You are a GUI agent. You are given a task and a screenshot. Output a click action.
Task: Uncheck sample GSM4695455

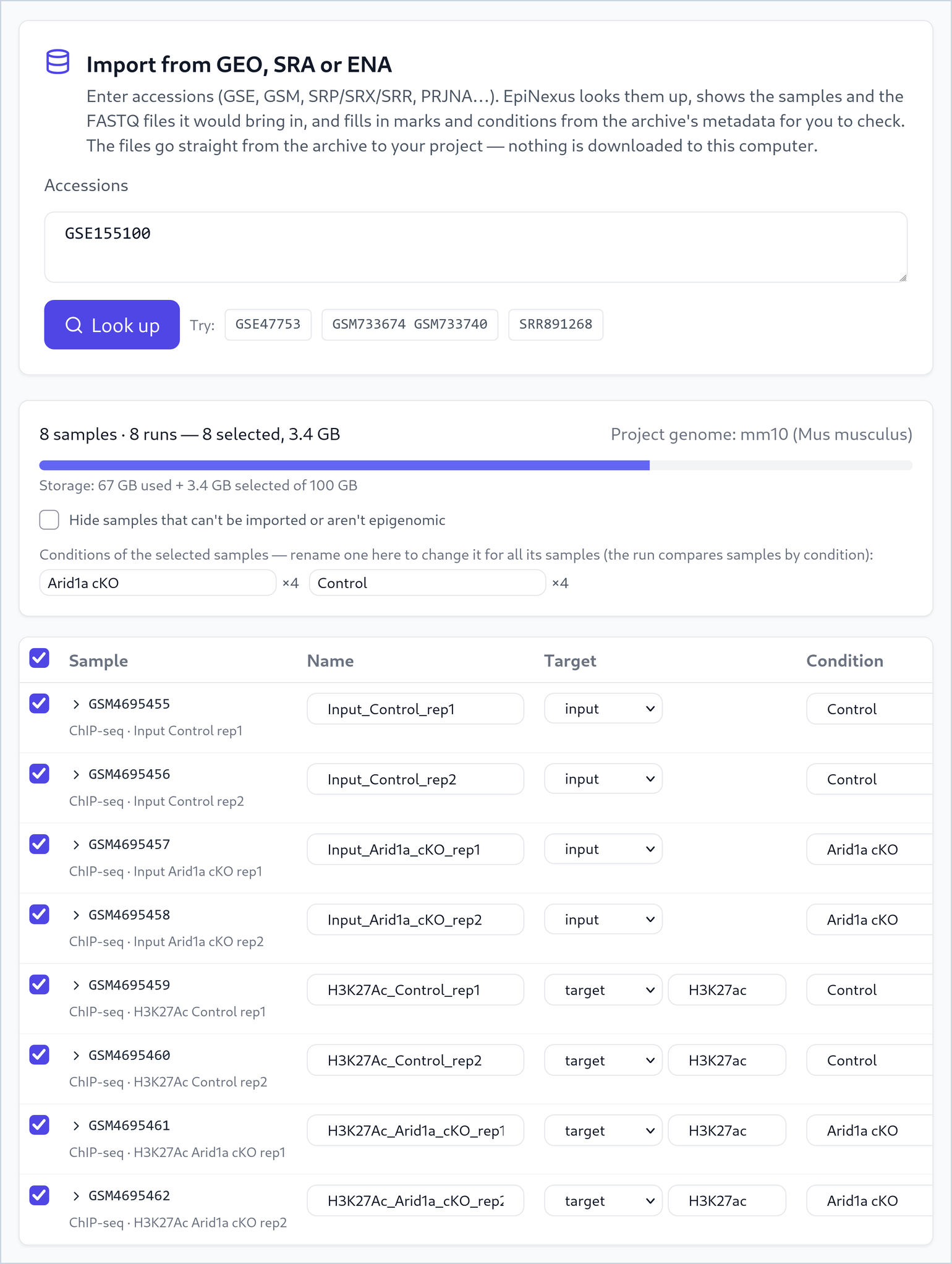coord(40,704)
